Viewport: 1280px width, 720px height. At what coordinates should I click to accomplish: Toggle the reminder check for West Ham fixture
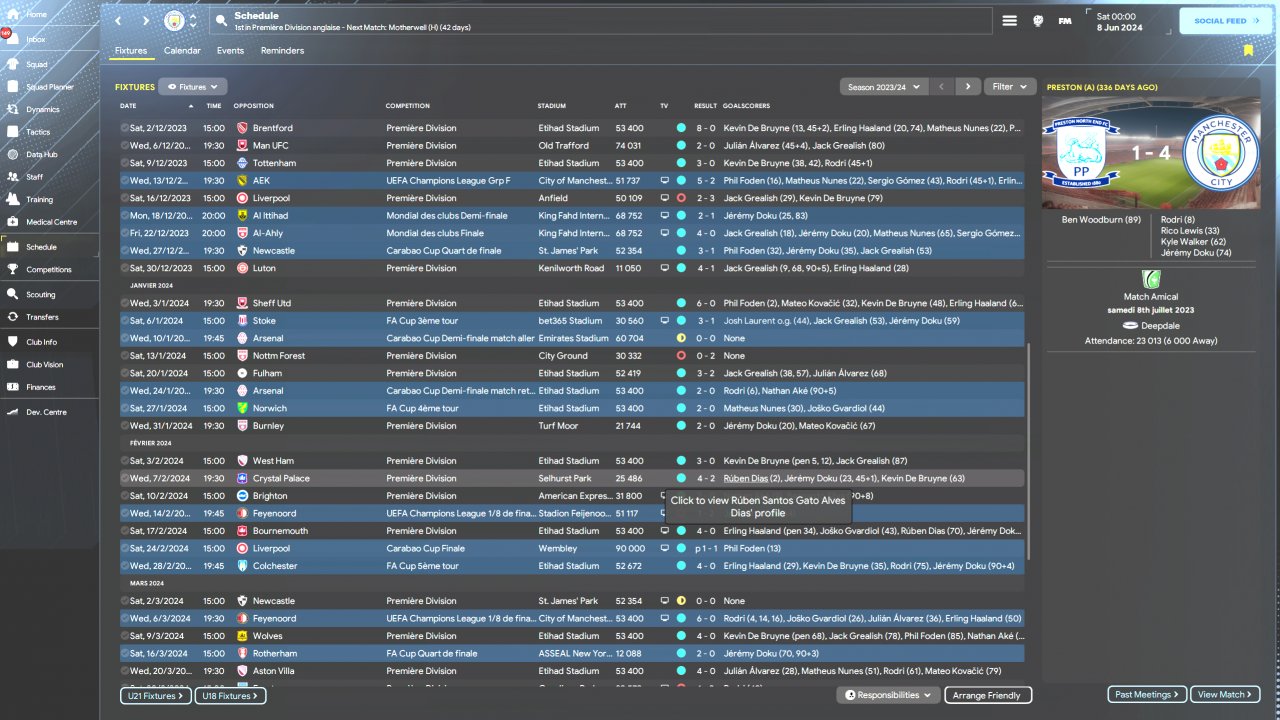coord(125,461)
